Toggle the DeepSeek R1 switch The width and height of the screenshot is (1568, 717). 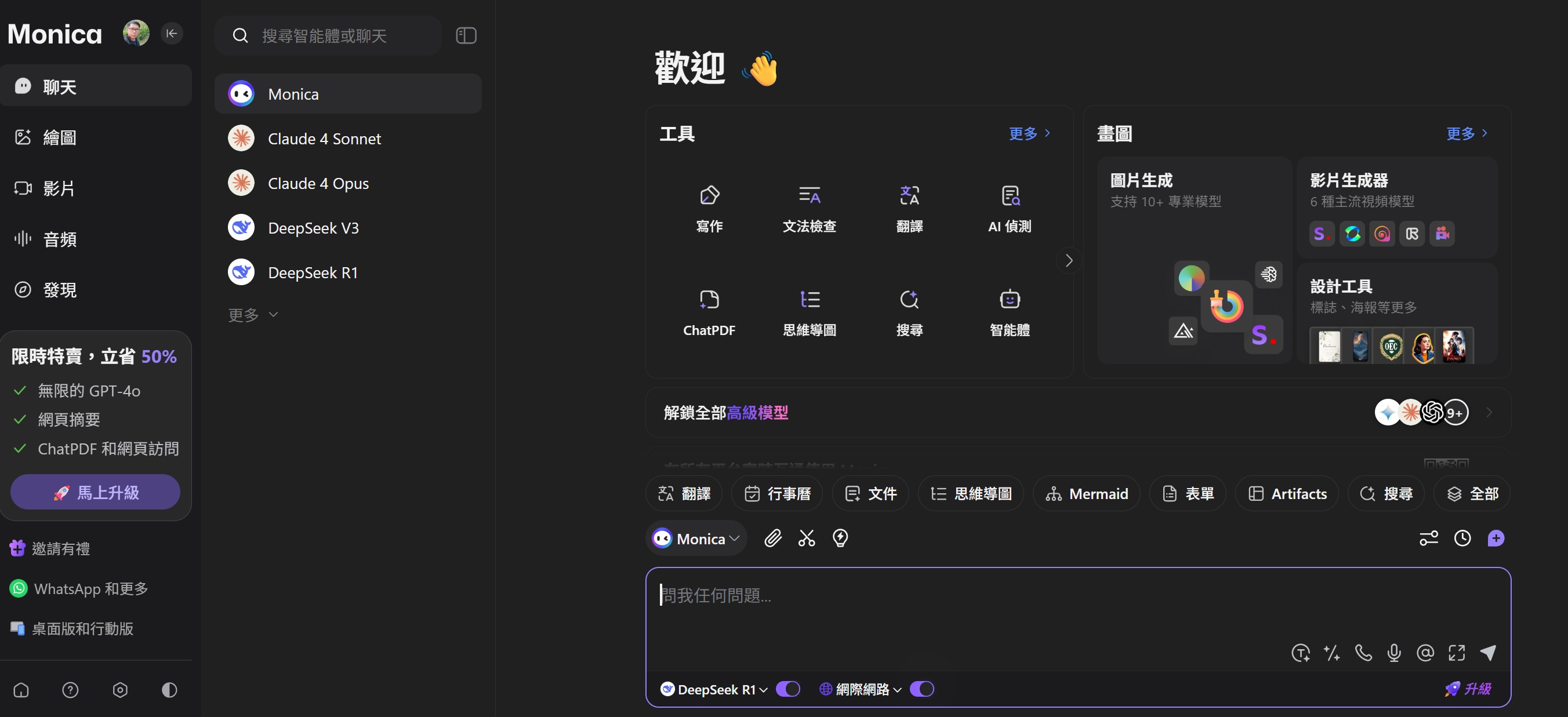coord(787,689)
